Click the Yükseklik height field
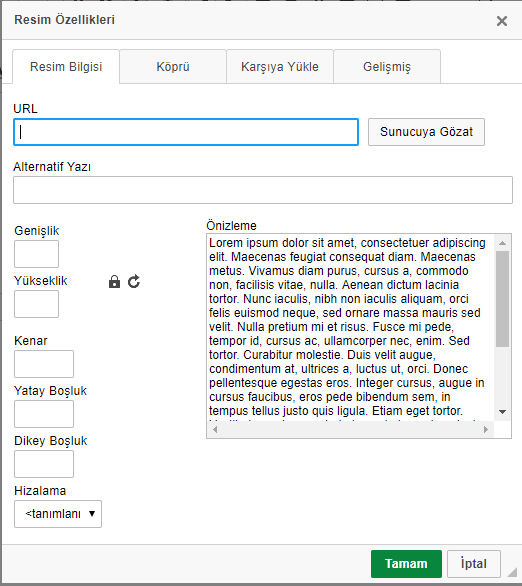This screenshot has width=522, height=586. point(36,304)
